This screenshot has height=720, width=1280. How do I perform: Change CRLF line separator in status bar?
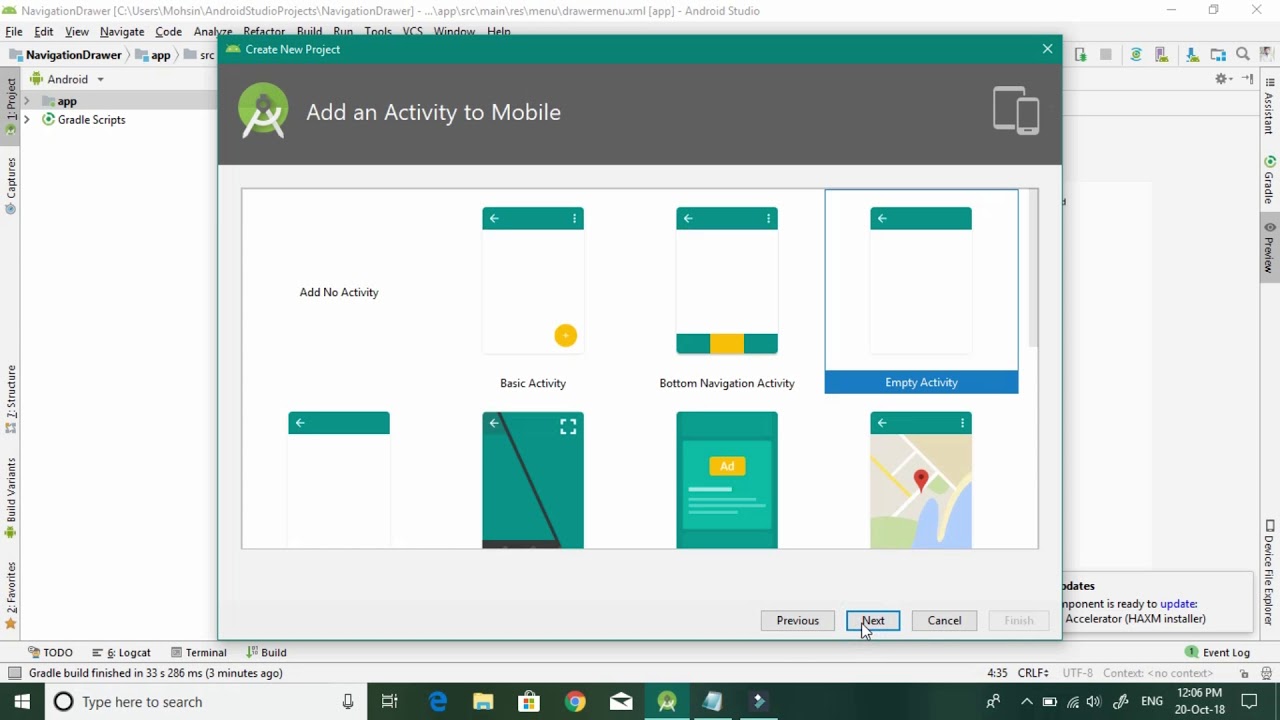click(x=1033, y=673)
